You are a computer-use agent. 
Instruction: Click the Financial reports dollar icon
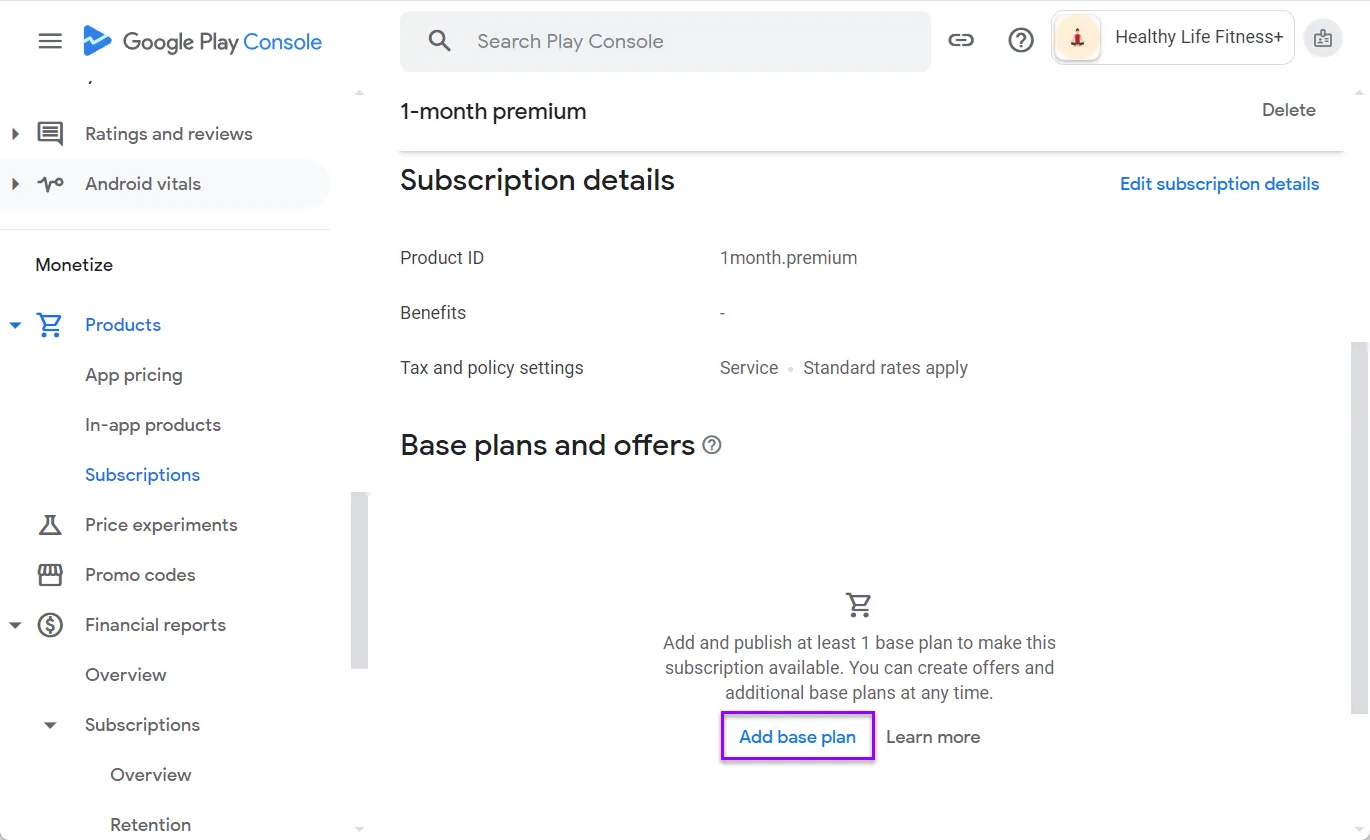[x=48, y=624]
